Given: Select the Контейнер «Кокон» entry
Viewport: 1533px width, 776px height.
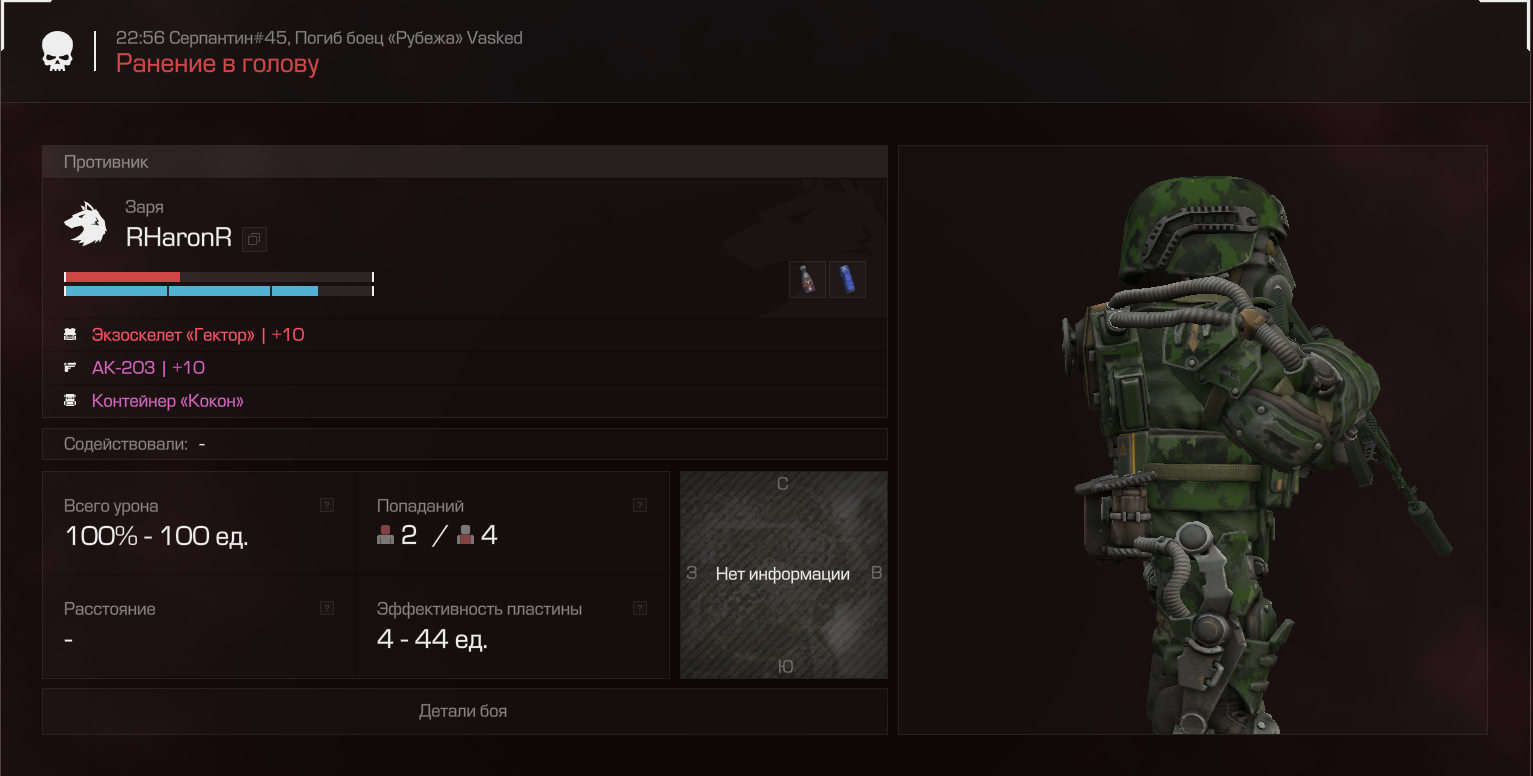Looking at the screenshot, I should [x=168, y=401].
